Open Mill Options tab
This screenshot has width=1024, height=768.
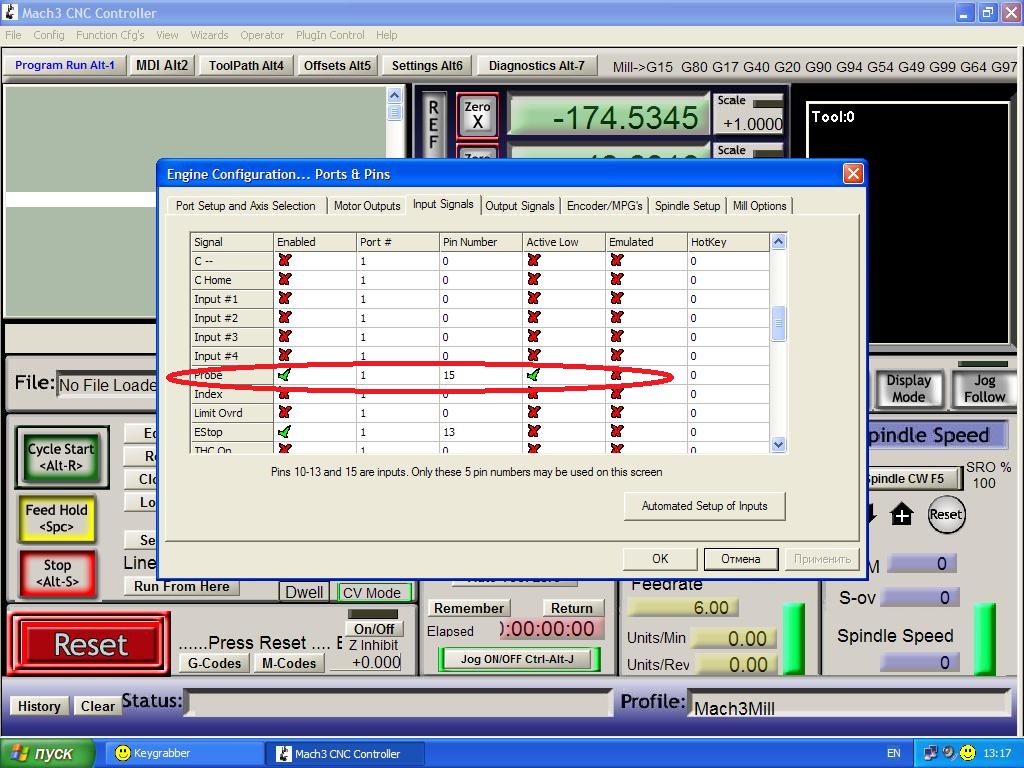tap(760, 206)
